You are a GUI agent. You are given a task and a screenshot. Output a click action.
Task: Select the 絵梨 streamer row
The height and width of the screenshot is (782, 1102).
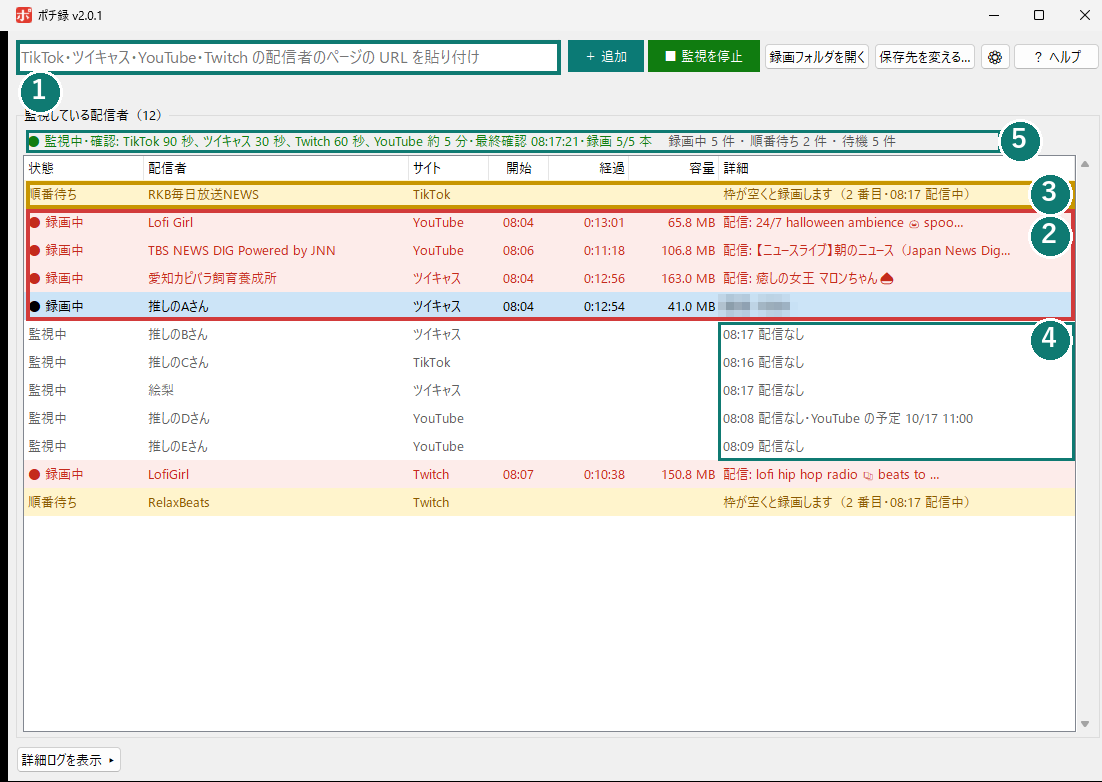550,391
